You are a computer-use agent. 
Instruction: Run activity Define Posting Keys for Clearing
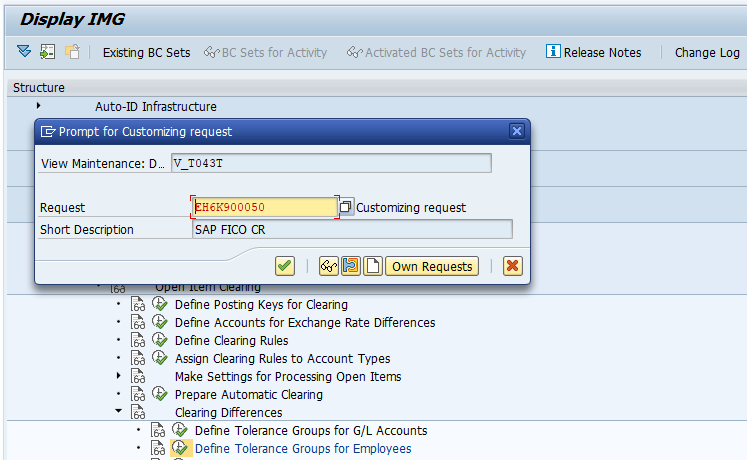click(159, 305)
